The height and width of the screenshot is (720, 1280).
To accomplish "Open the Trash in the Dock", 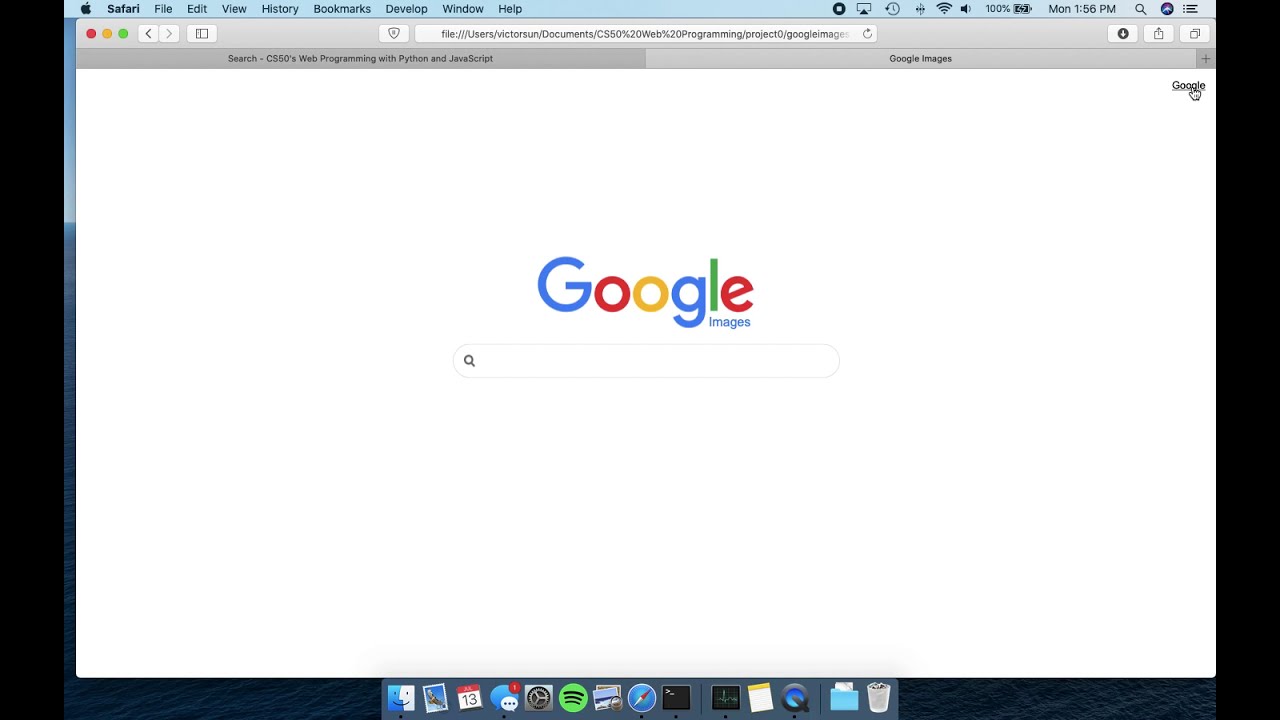I will click(878, 697).
